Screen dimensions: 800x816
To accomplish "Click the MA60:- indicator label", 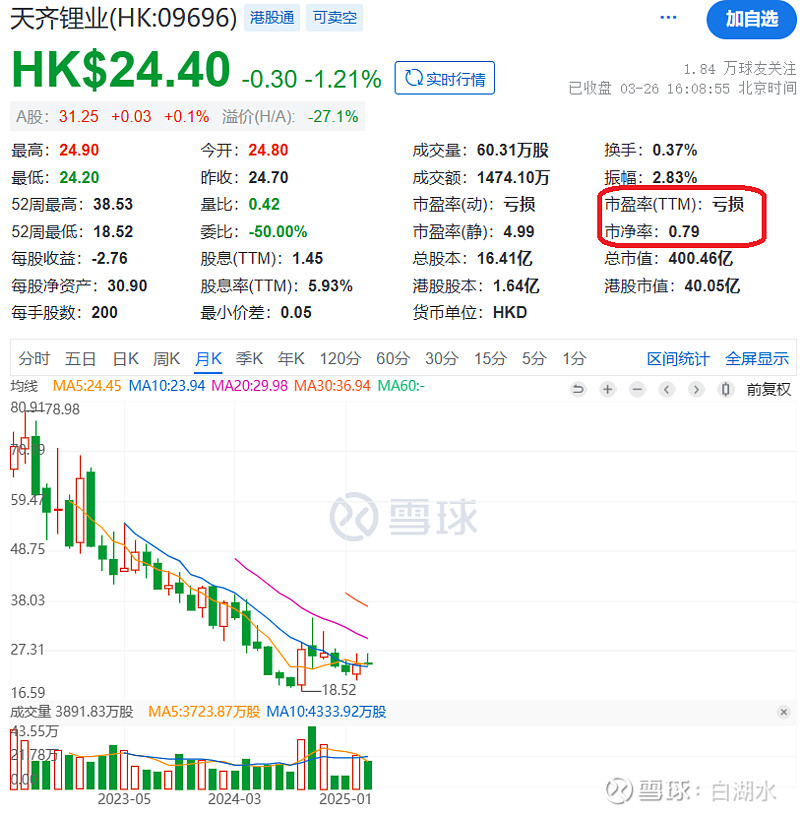I will point(401,386).
